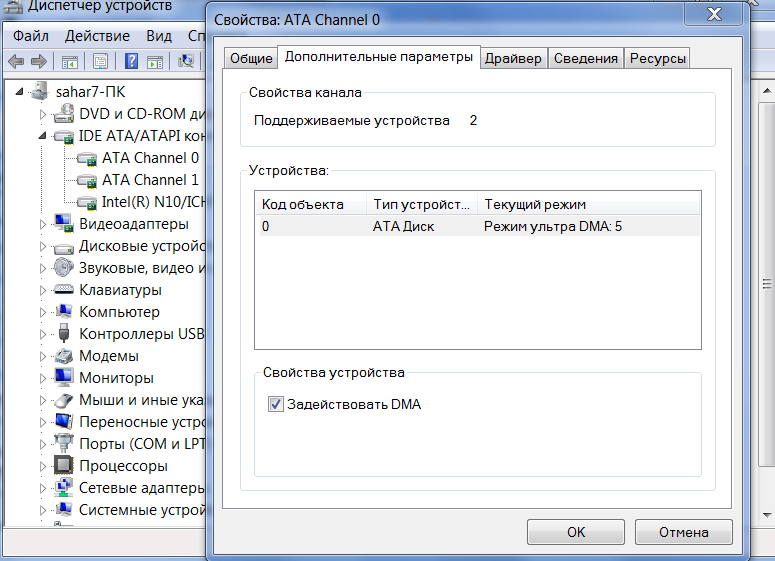Switch to the Драйвер tab
Viewport: 775px width, 561px height.
pos(513,58)
